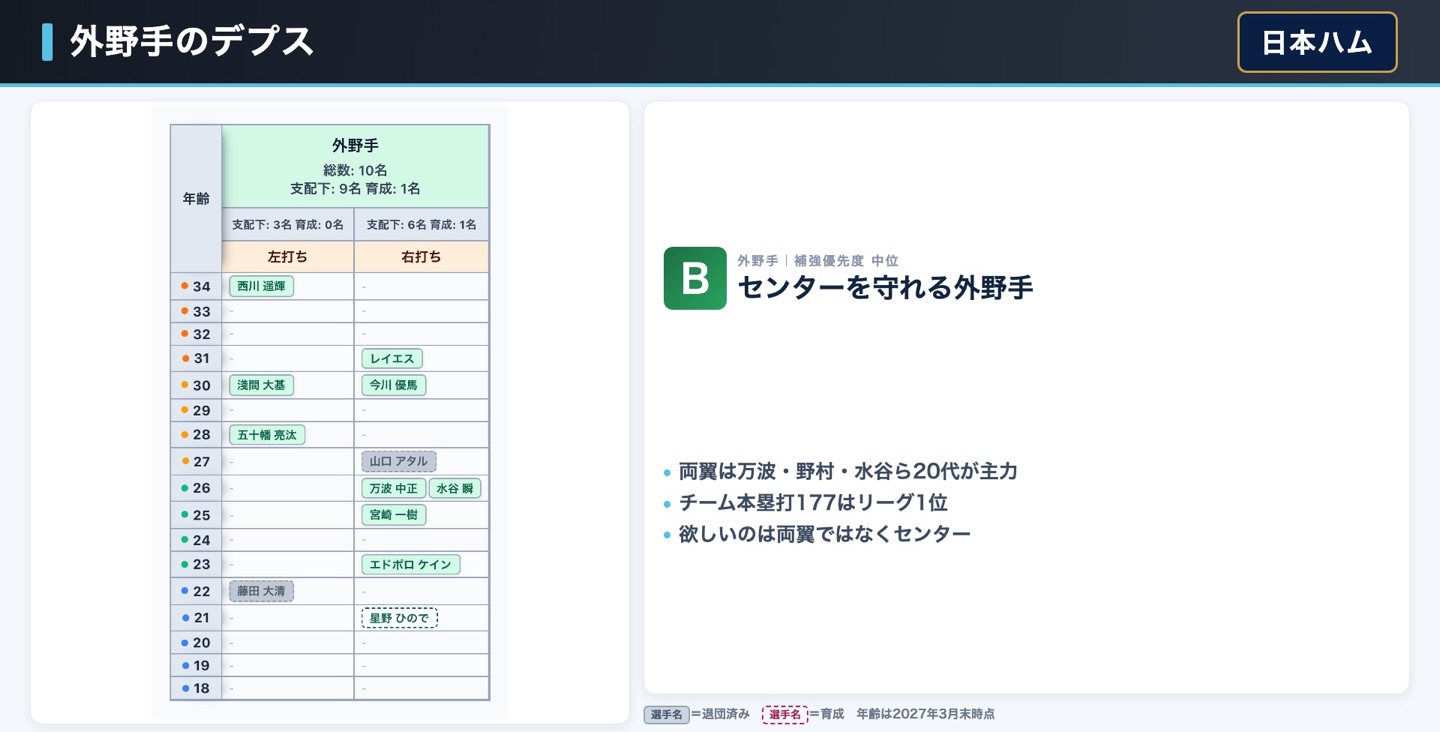Click the 総数: 10名 summary text
The width and height of the screenshot is (1440, 732).
[x=355, y=171]
